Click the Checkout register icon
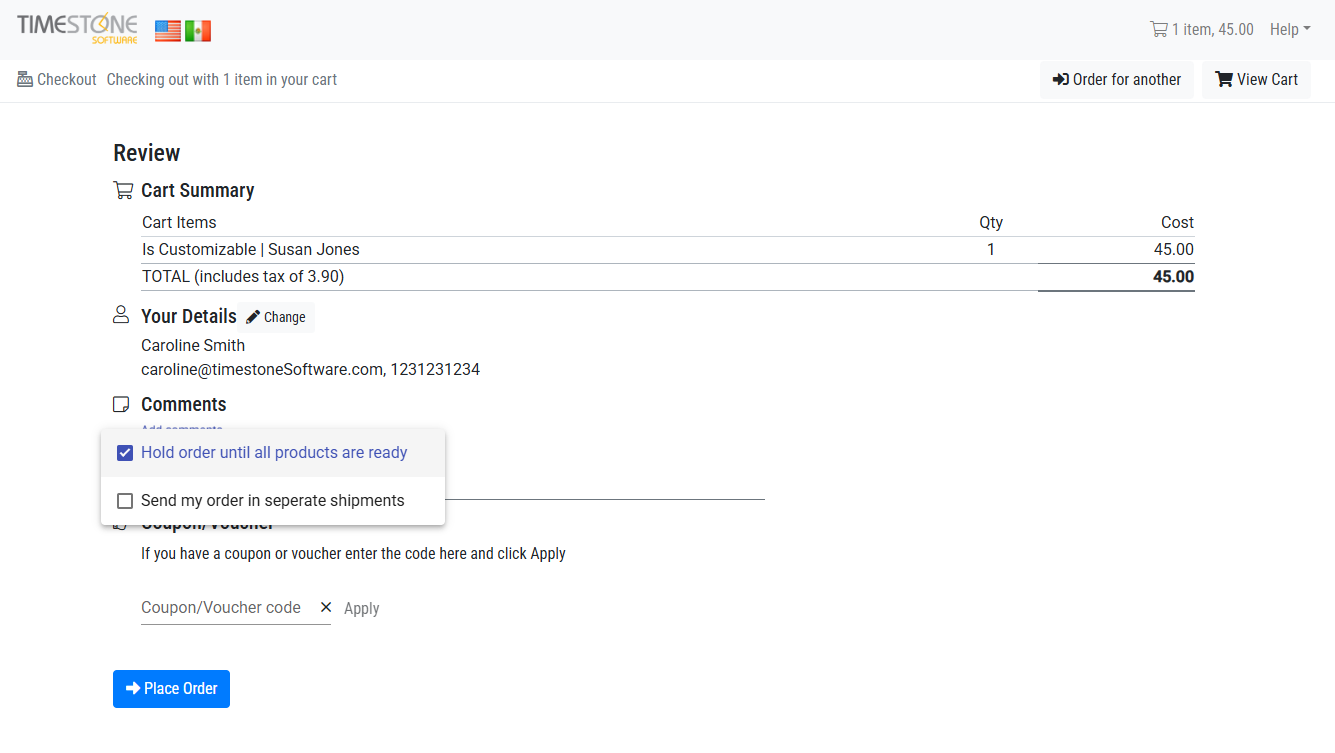Screen dimensions: 1335x753 coord(22,79)
